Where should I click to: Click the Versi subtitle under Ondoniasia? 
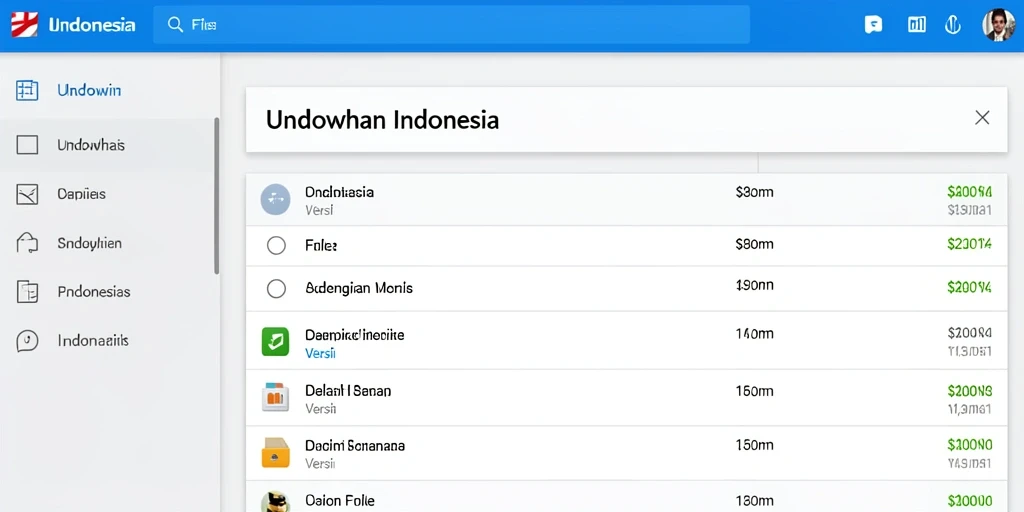(x=319, y=210)
